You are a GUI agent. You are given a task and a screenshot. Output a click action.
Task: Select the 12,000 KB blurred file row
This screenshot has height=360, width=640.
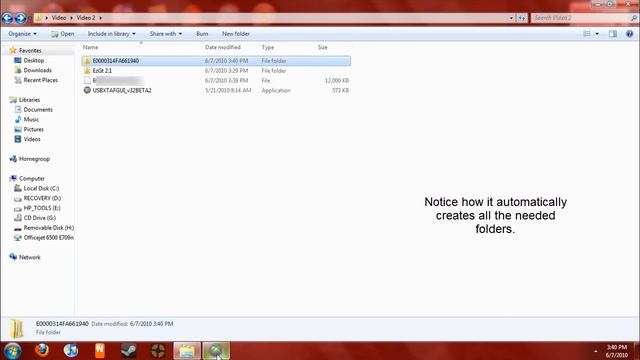[216, 80]
